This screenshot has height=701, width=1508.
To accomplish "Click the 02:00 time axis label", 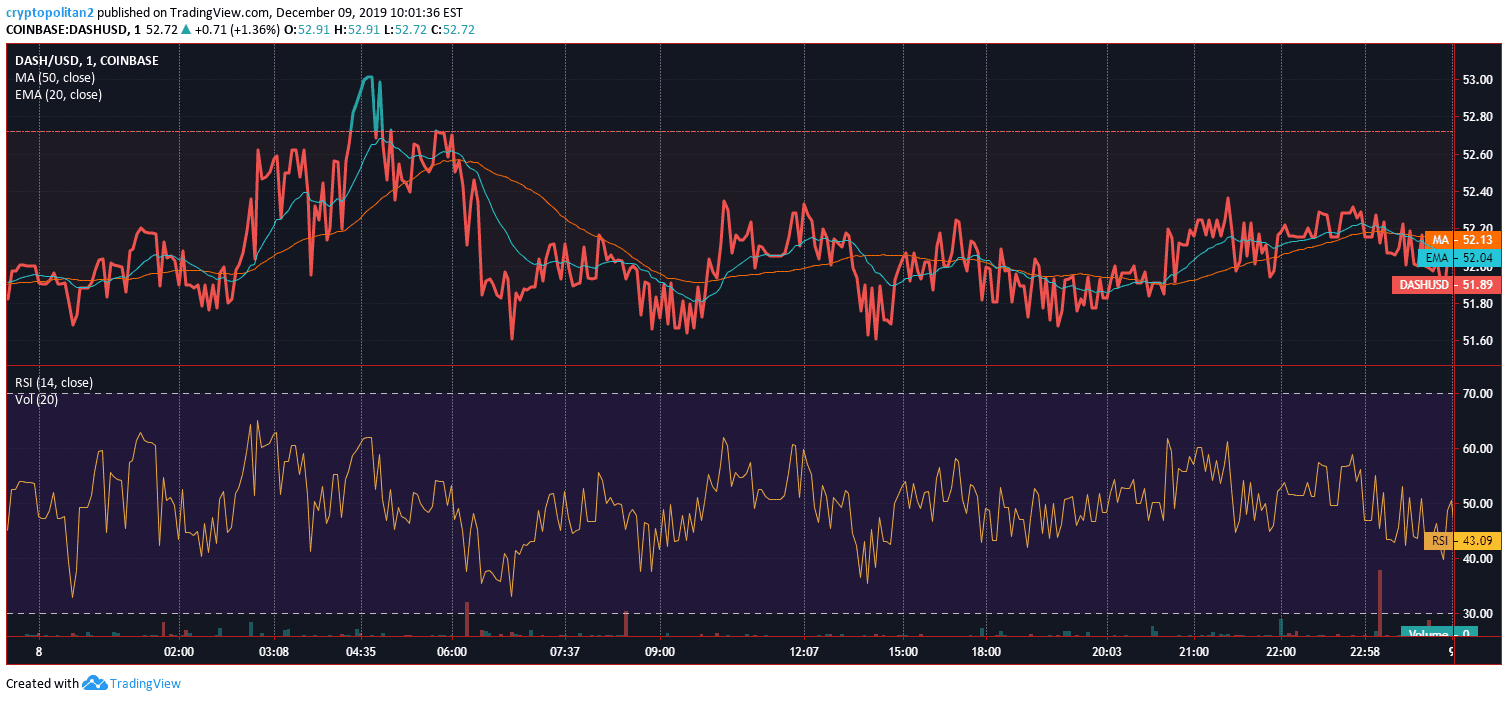I will pyautogui.click(x=179, y=652).
